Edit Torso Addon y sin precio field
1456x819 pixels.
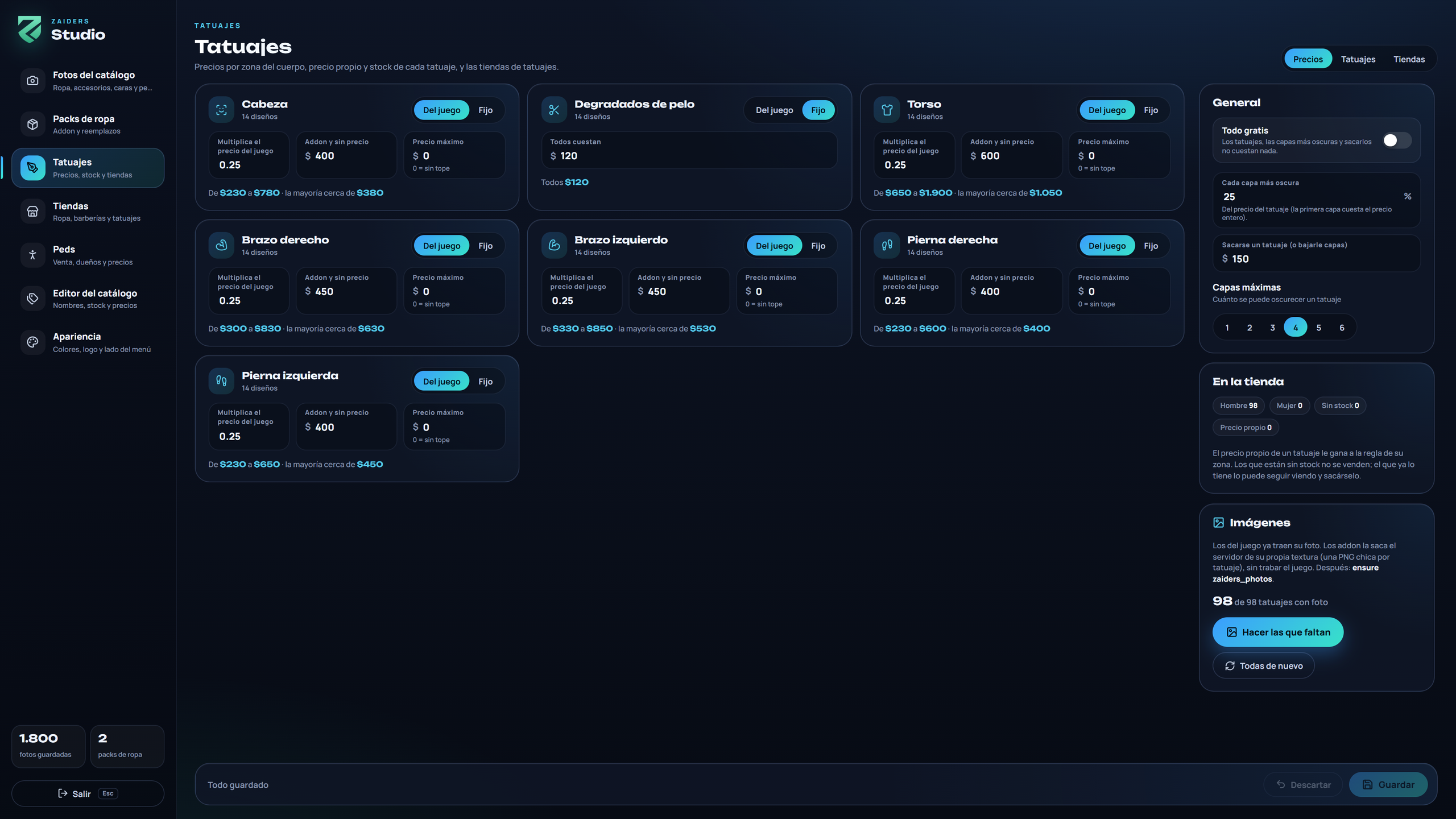pos(1011,155)
